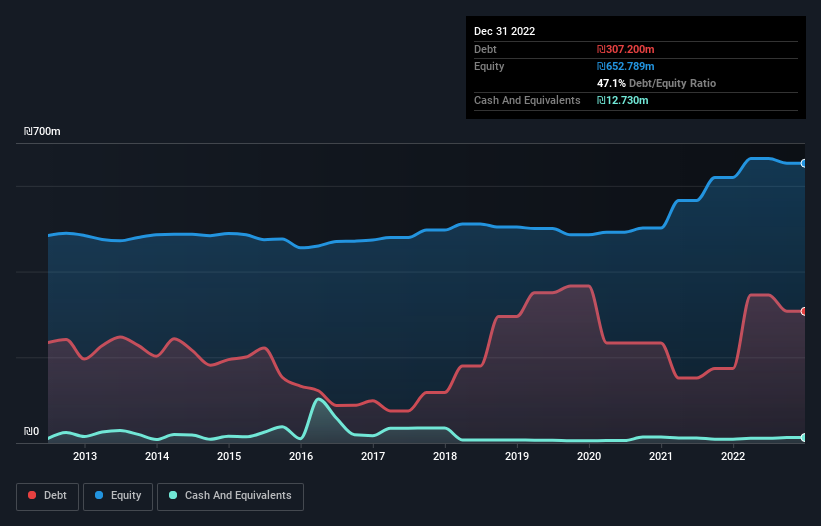Toggle the Equity legend button
The image size is (821, 526).
point(118,496)
